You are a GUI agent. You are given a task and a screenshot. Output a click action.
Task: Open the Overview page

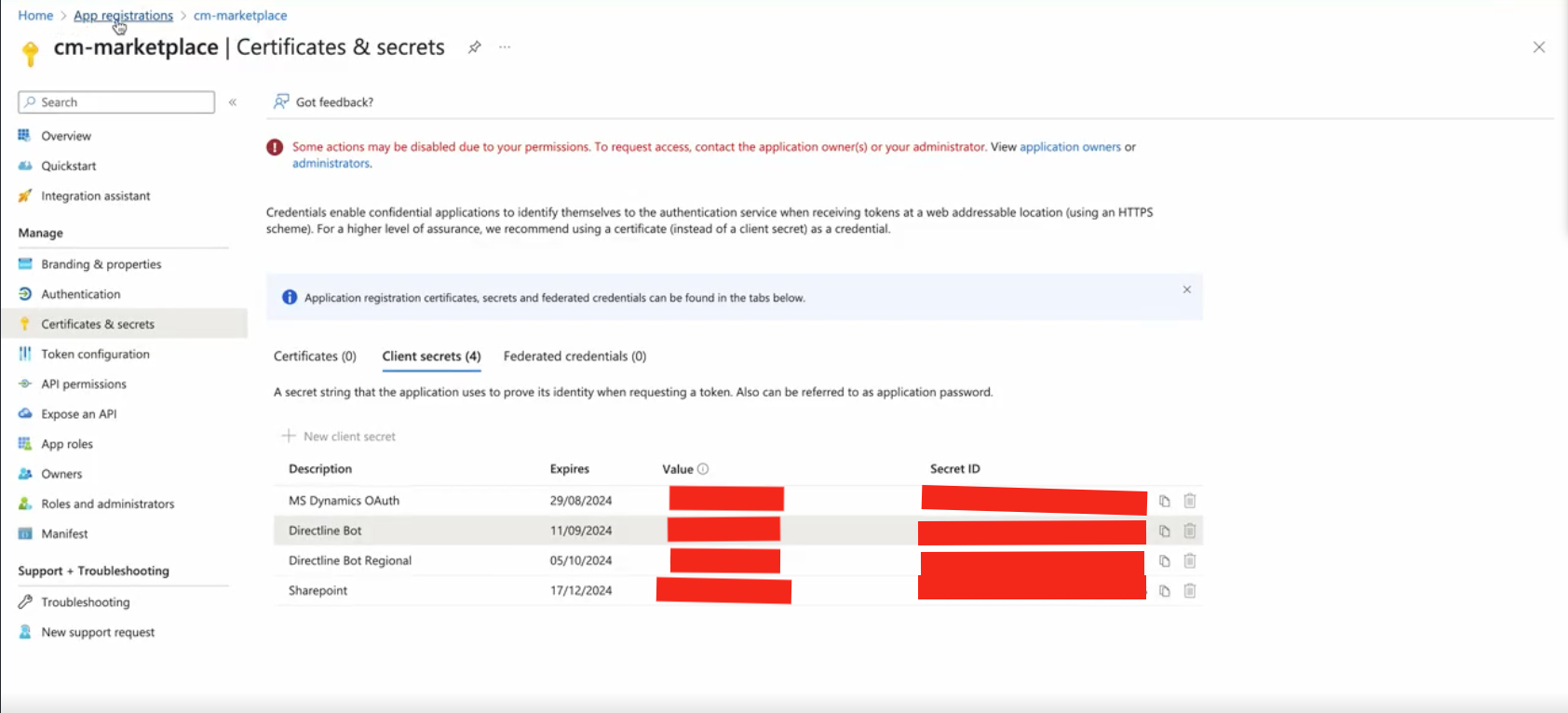[x=66, y=136]
